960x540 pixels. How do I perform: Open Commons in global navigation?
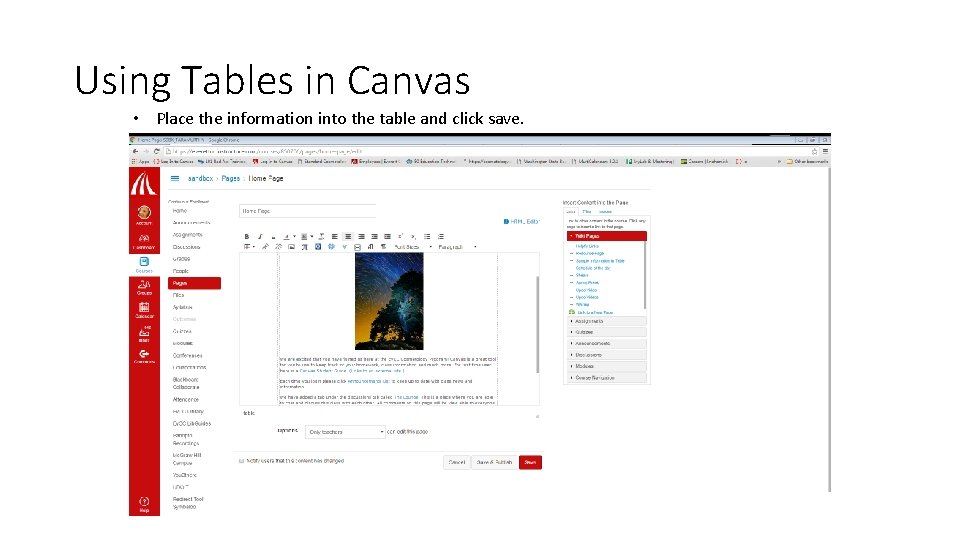(x=144, y=357)
